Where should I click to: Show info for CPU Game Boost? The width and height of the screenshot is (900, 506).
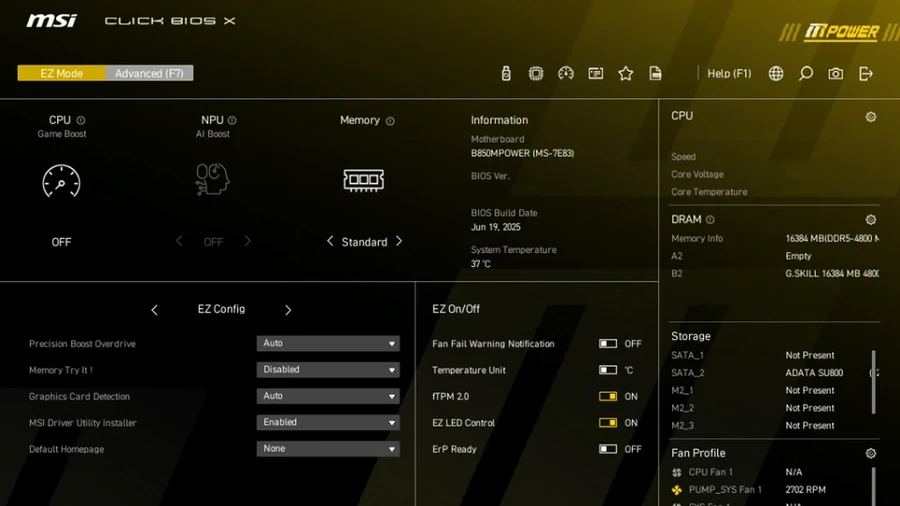pos(81,120)
